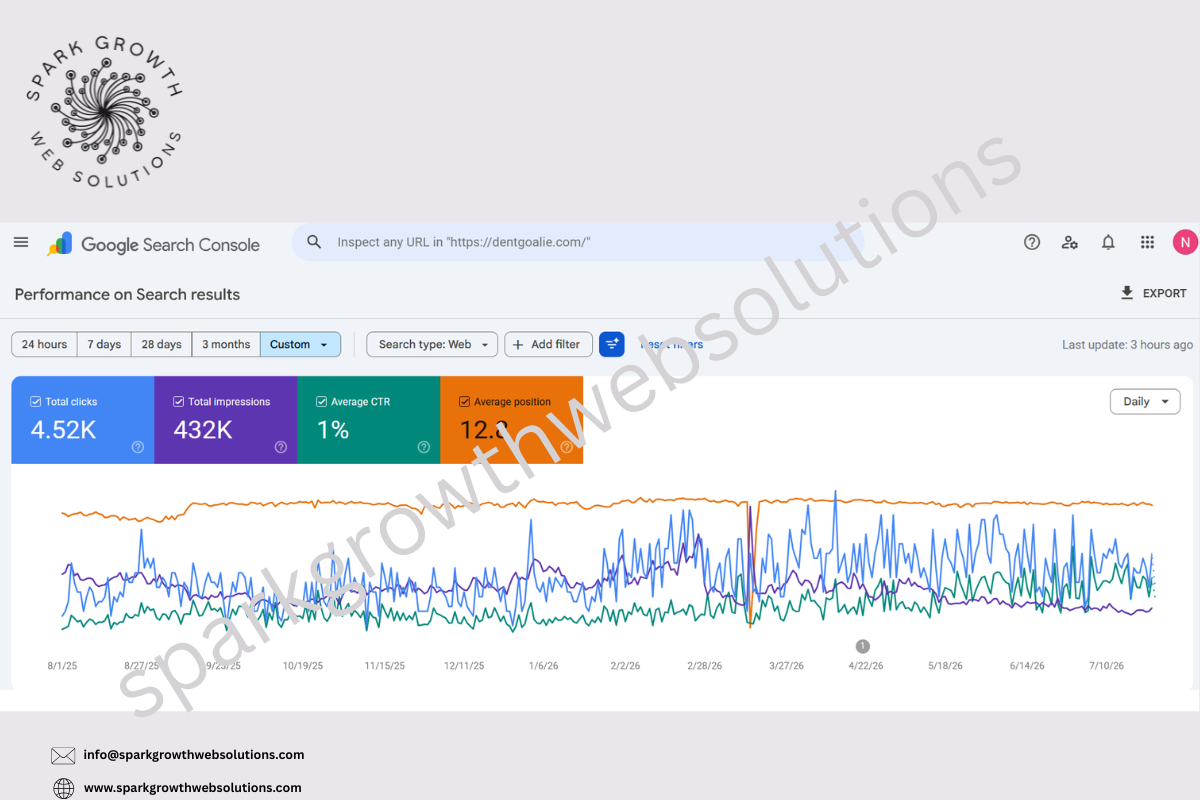Click the EXPORT button
This screenshot has width=1200, height=800.
(1153, 293)
